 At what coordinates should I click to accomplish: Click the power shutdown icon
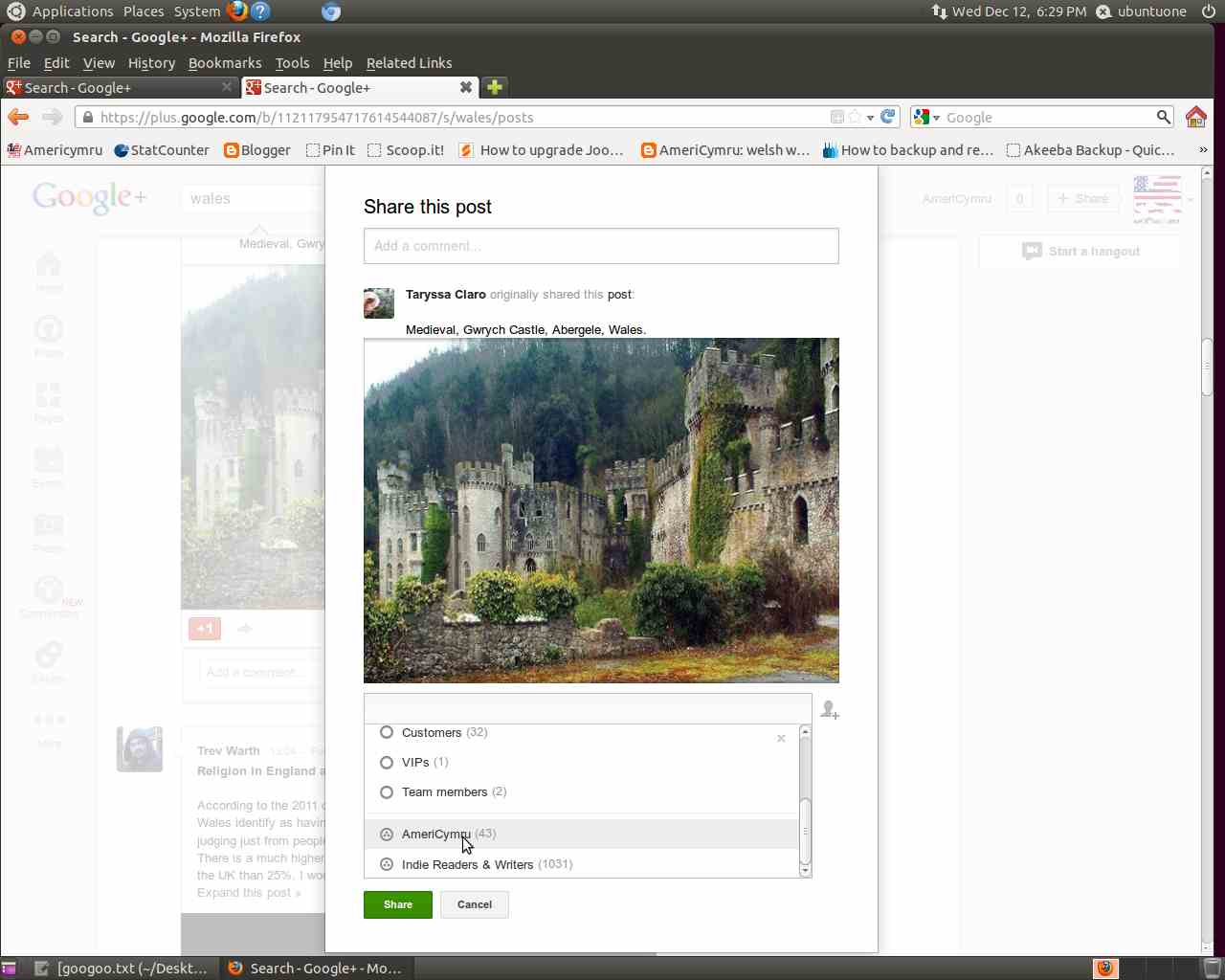tap(1209, 11)
